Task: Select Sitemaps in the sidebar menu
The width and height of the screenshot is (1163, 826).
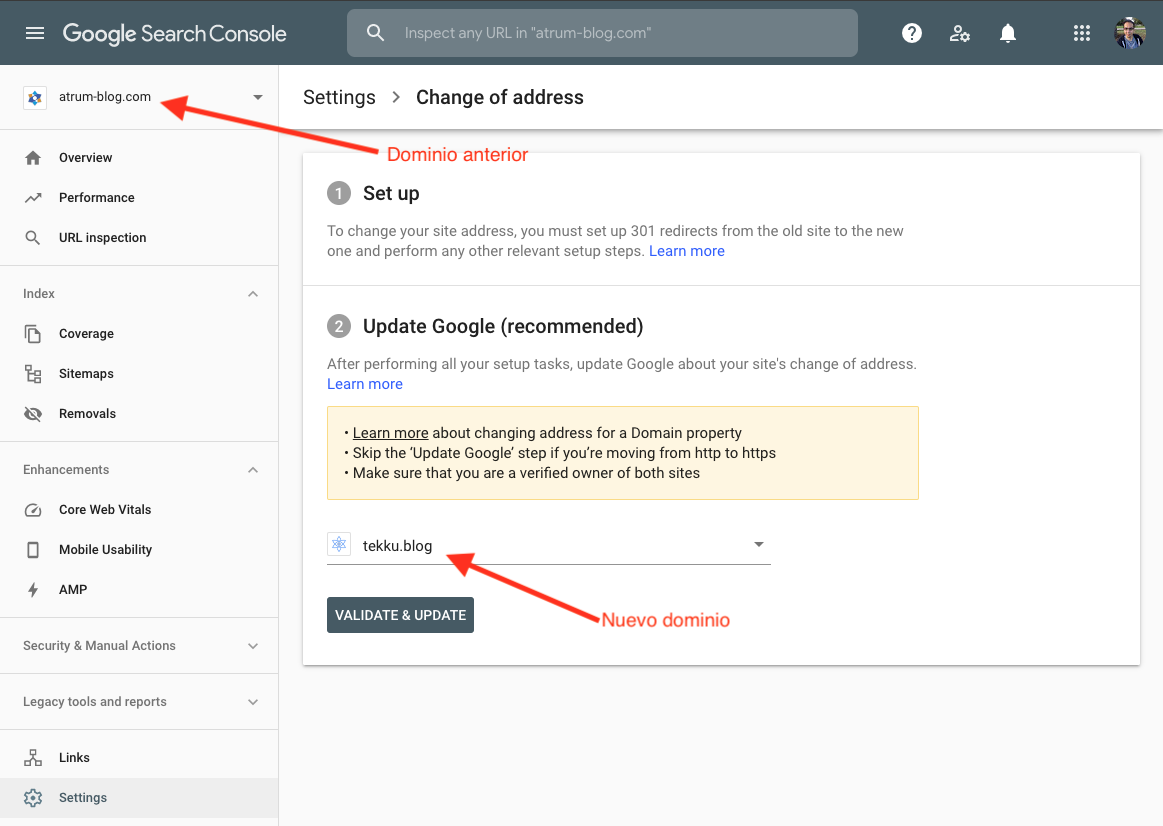Action: [86, 373]
